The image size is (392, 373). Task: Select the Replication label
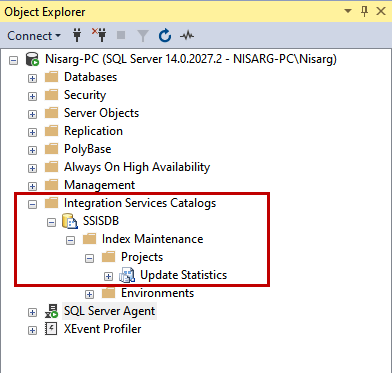click(93, 131)
